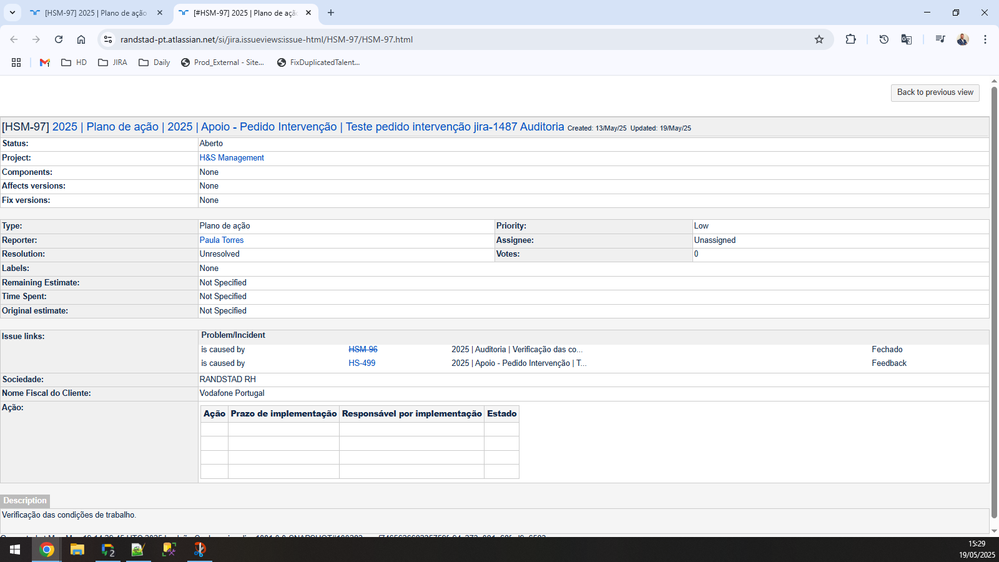Open Prod_External Site bookmark
The image size is (999, 562).
coord(222,62)
